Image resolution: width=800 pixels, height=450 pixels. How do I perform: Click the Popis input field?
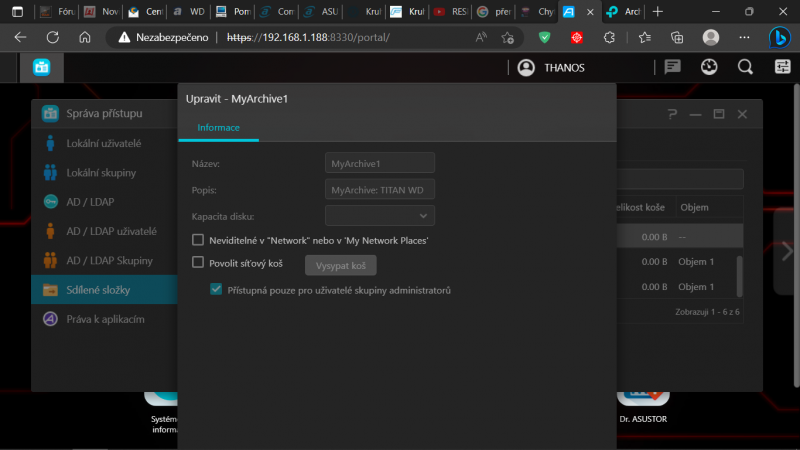[x=380, y=190]
